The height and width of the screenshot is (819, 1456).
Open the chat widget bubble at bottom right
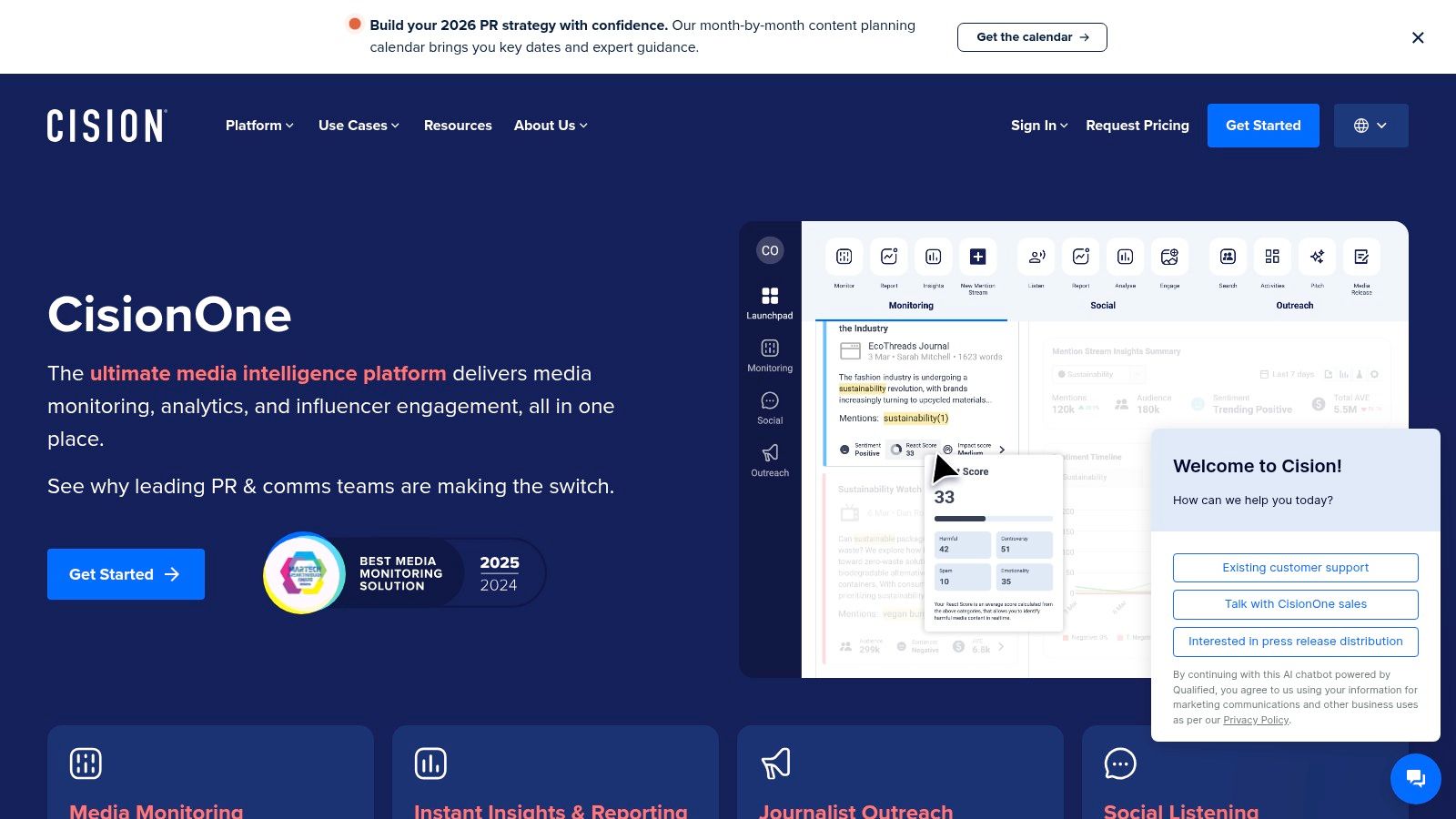point(1415,779)
